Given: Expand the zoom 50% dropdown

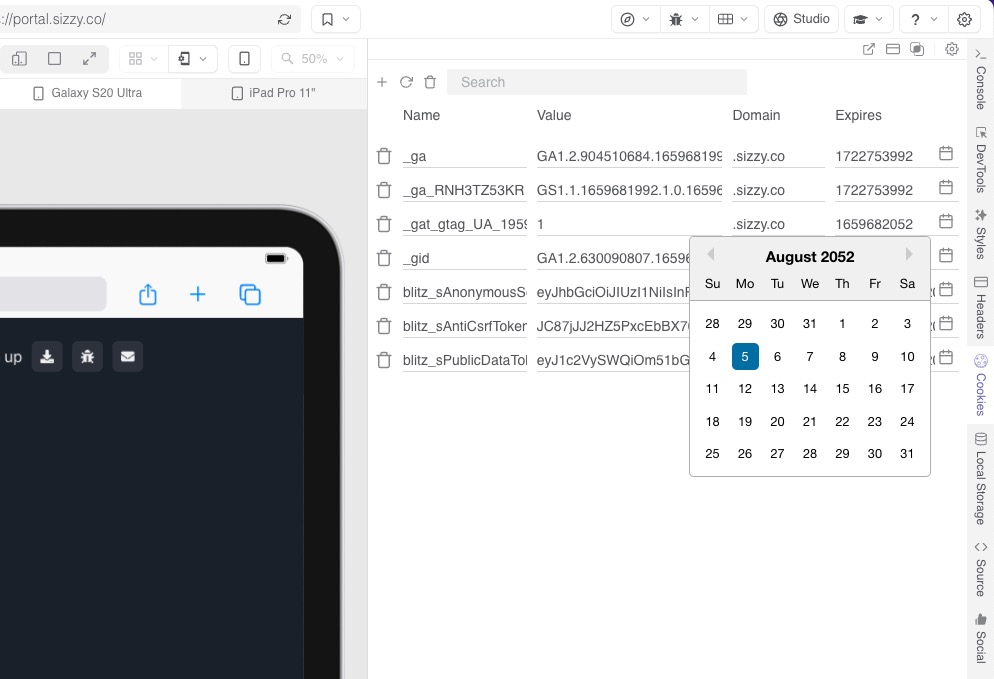Looking at the screenshot, I should pyautogui.click(x=313, y=59).
